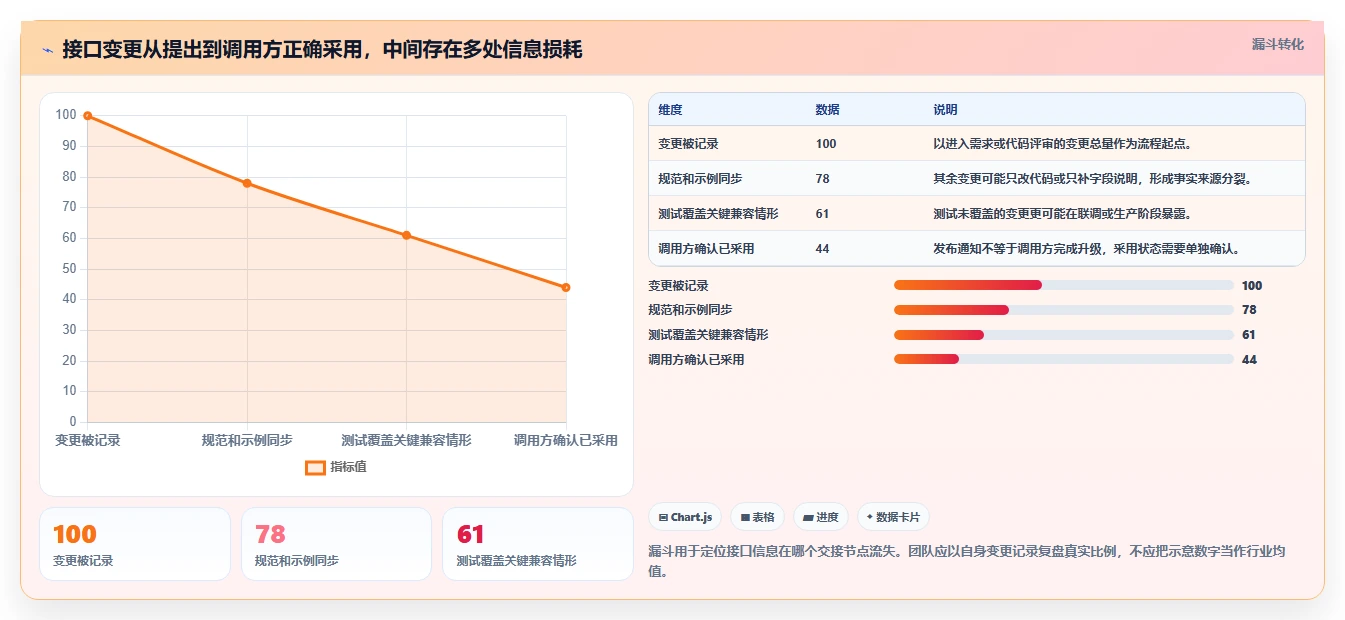The height and width of the screenshot is (620, 1345).
Task: Click the 漏斗转化 label in the header
Action: coord(1278,44)
